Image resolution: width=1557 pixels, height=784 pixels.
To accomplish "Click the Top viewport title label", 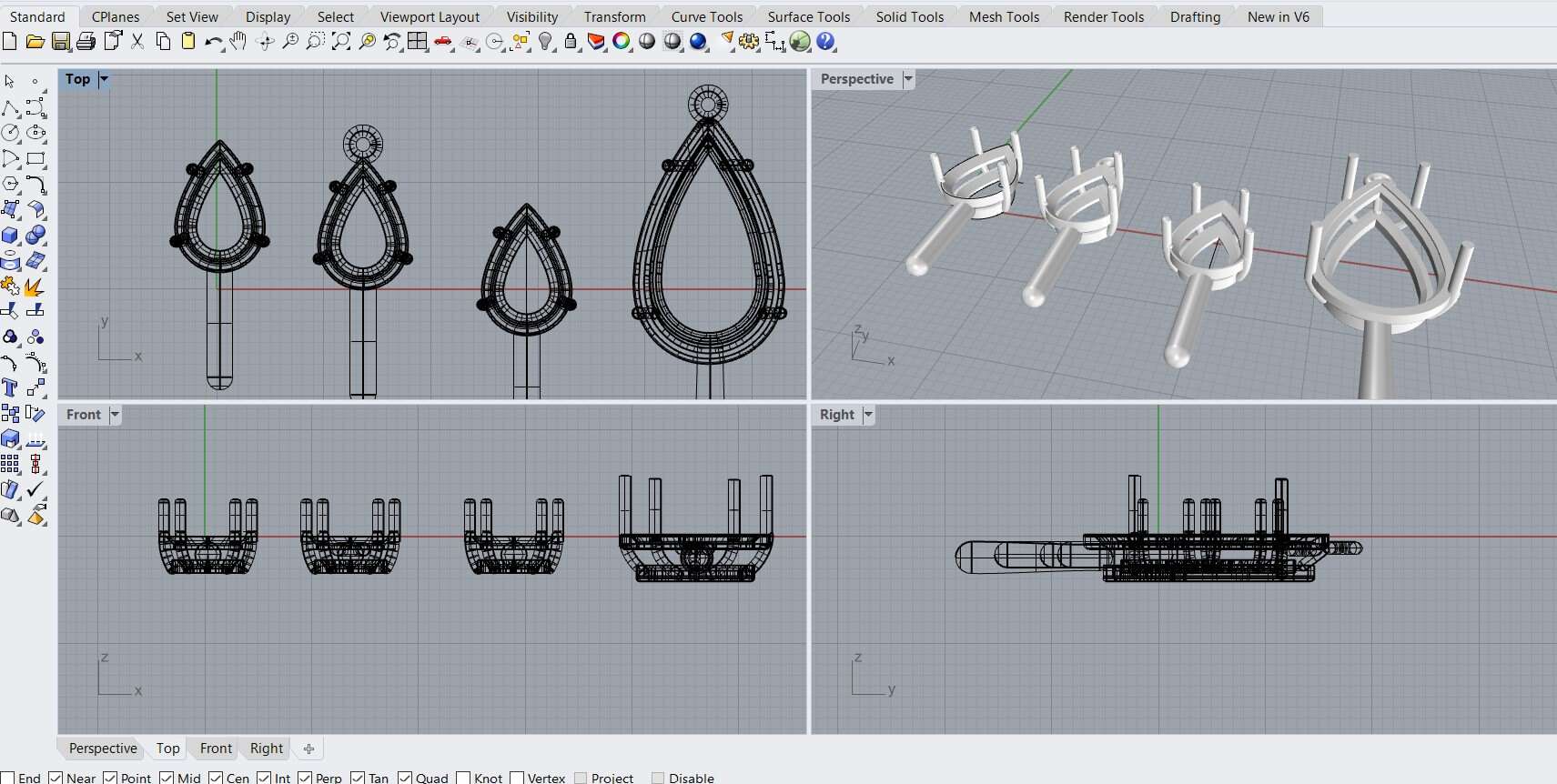I will pos(78,79).
